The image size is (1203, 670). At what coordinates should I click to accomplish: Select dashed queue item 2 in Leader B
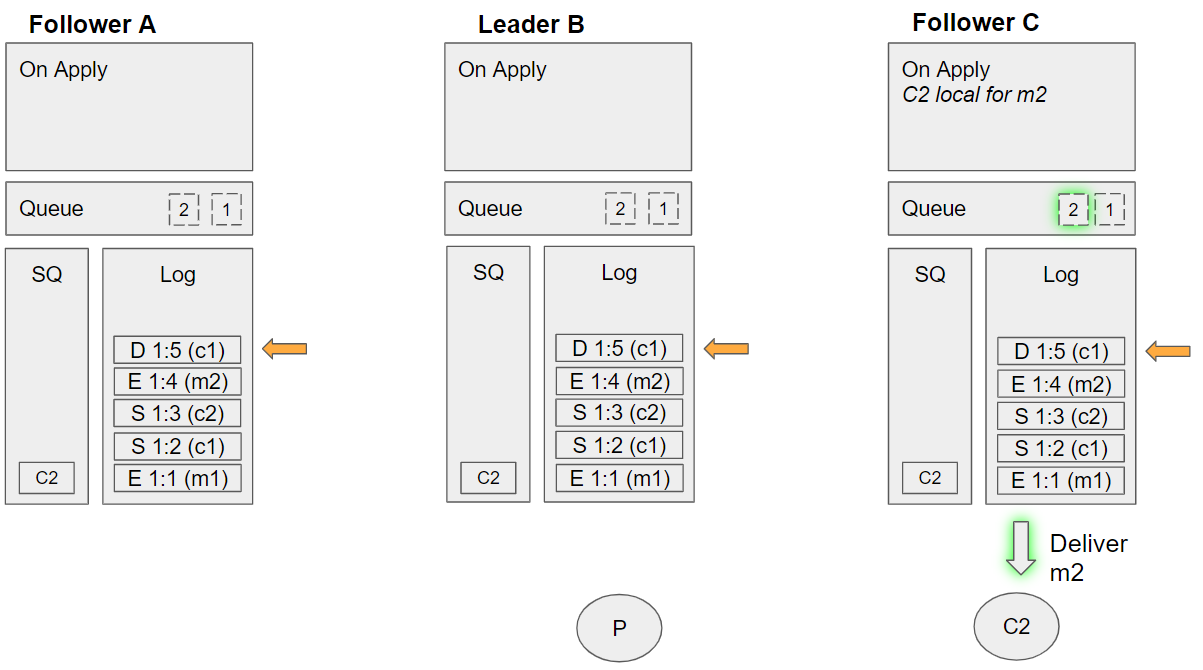click(x=620, y=209)
